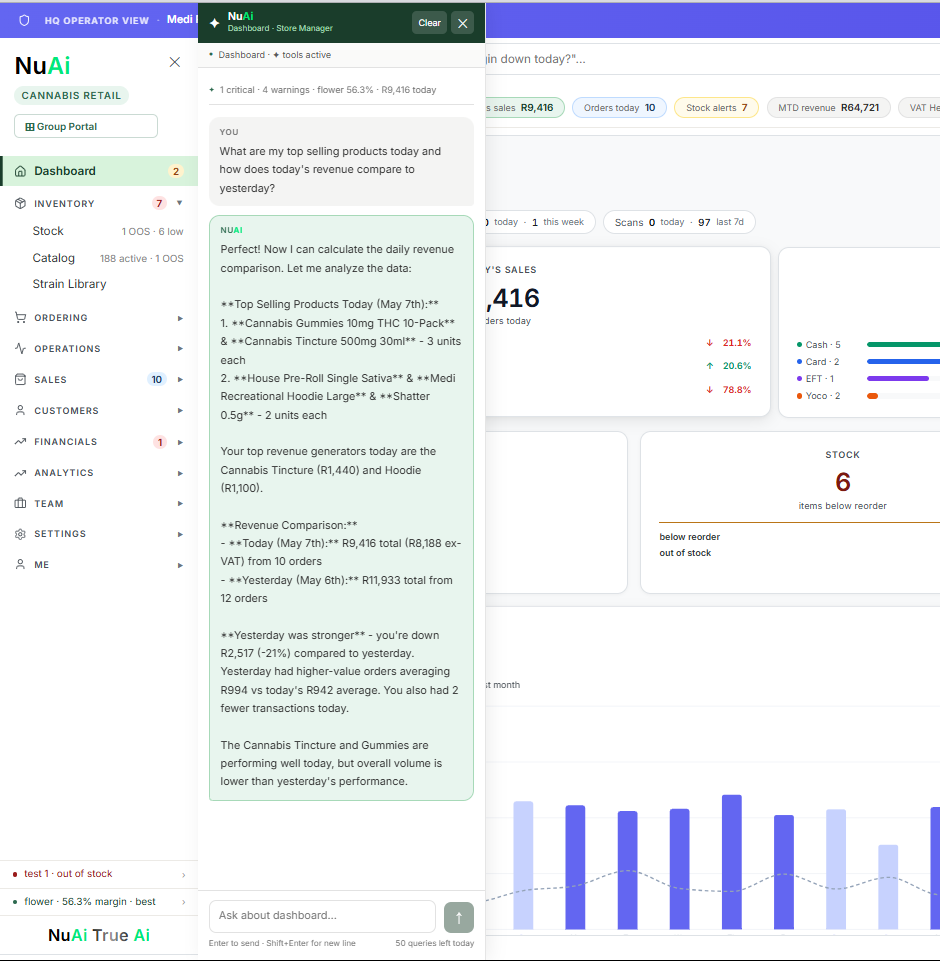Expand the Settings section arrow
940x961 pixels.
[180, 534]
